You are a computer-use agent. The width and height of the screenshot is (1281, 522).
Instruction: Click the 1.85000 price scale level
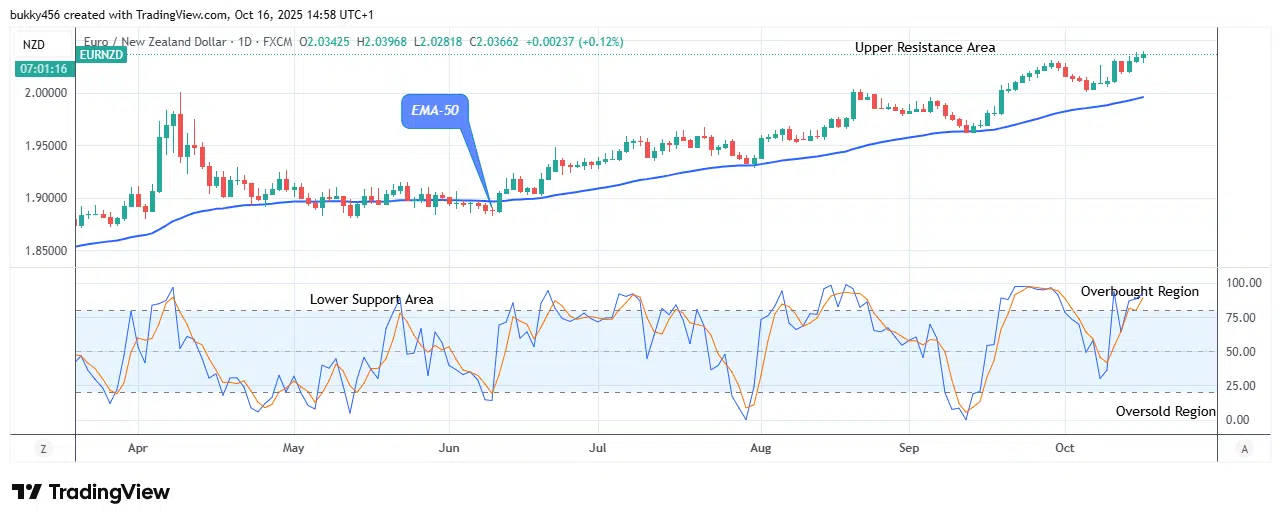(x=44, y=250)
